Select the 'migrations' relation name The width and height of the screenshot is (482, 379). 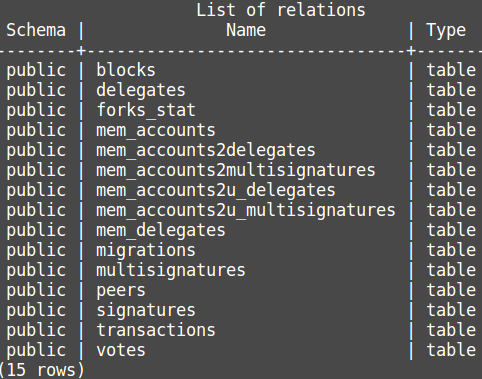click(146, 250)
